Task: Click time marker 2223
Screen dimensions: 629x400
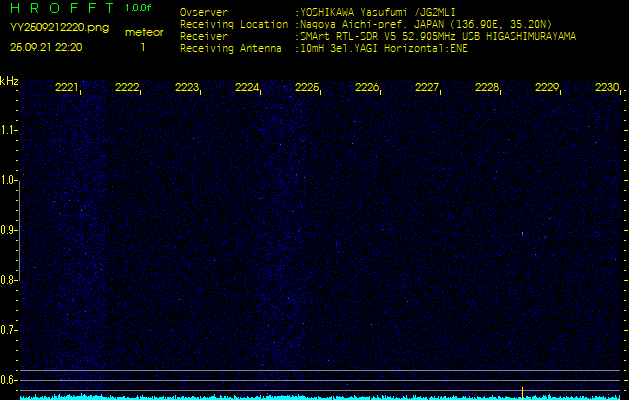Action: click(x=187, y=87)
